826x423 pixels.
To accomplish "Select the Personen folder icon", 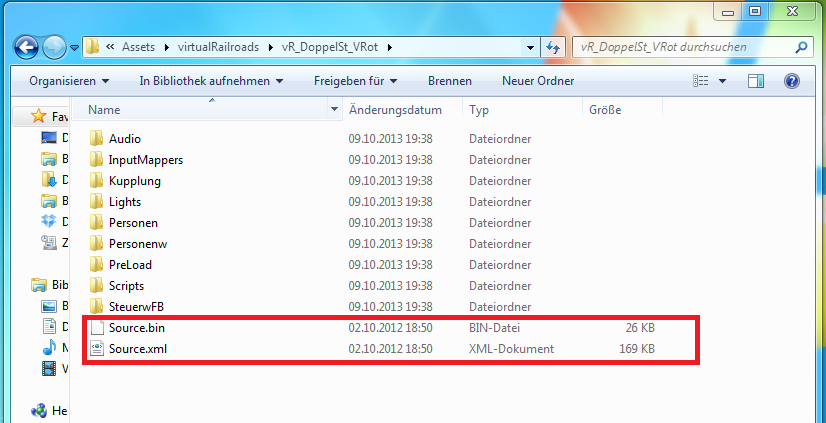I will (96, 223).
